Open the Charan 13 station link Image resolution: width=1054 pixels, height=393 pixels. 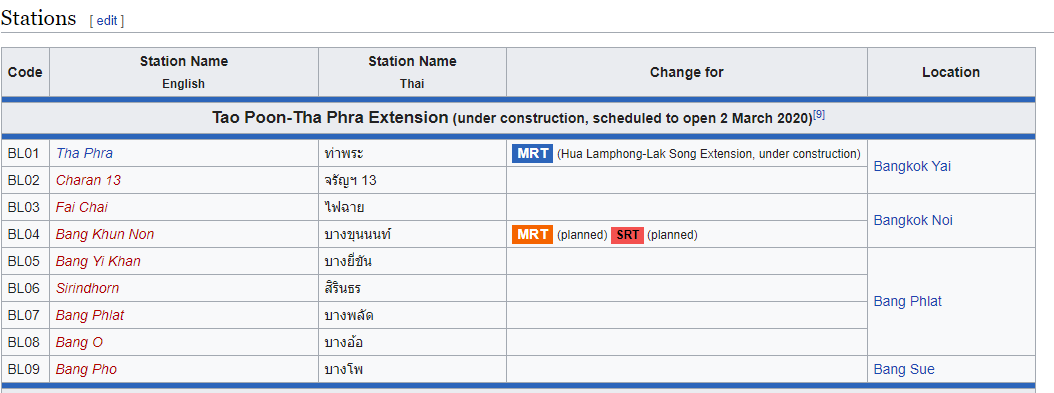(x=88, y=180)
